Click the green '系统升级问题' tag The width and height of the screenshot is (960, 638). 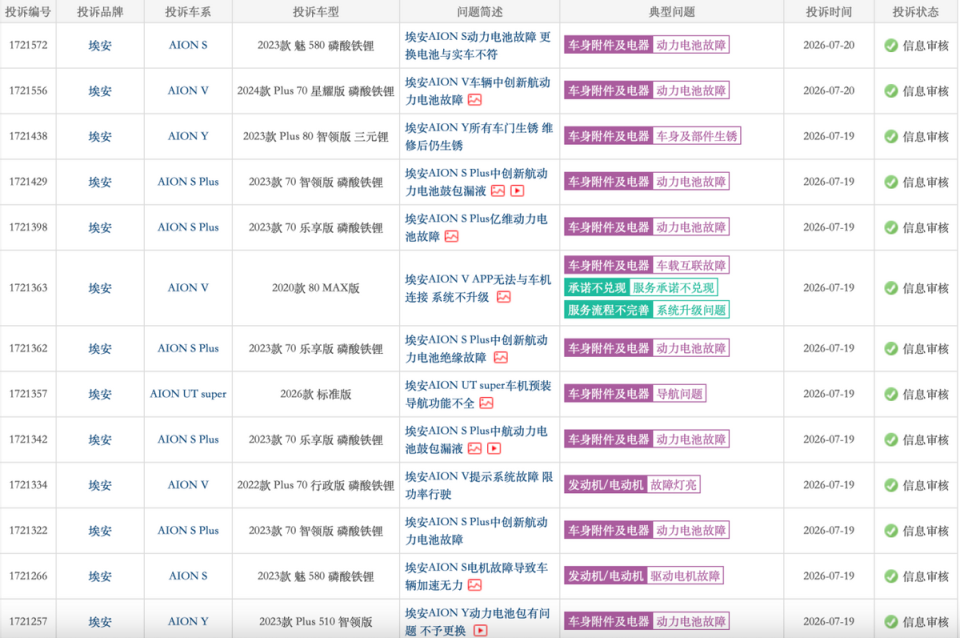[691, 310]
